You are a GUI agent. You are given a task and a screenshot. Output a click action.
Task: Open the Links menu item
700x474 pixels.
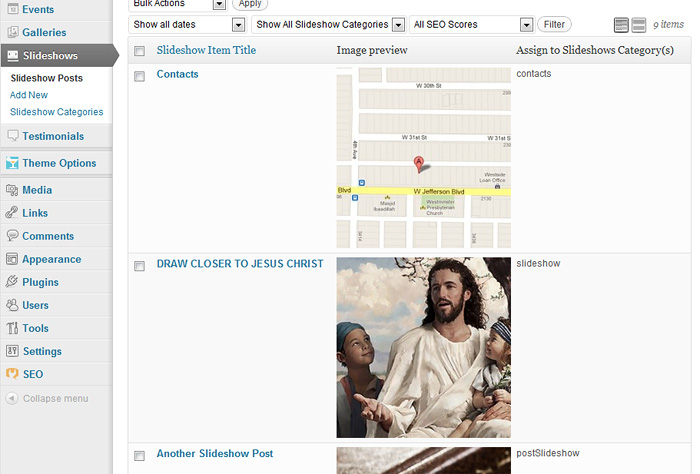(x=35, y=213)
